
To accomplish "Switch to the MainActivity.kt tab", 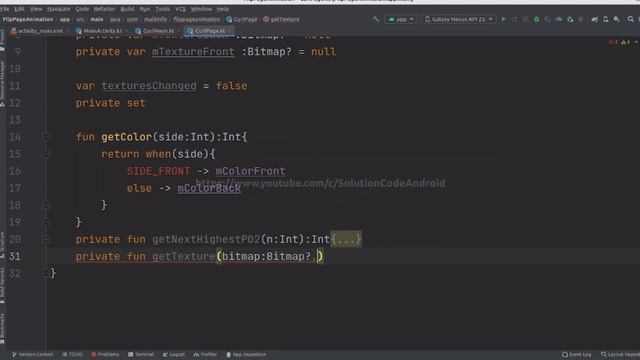I will (102, 31).
